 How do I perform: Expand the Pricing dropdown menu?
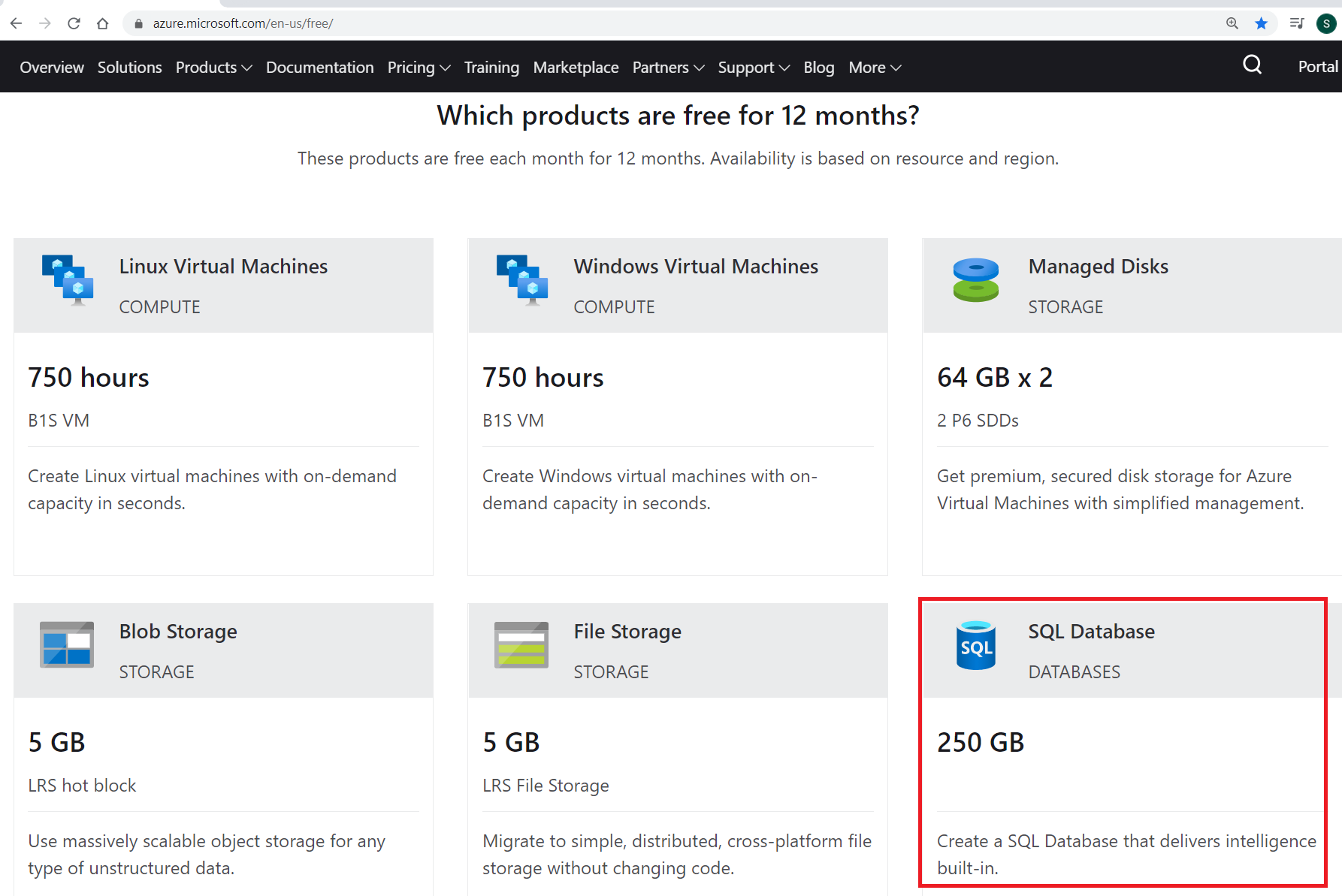[419, 68]
